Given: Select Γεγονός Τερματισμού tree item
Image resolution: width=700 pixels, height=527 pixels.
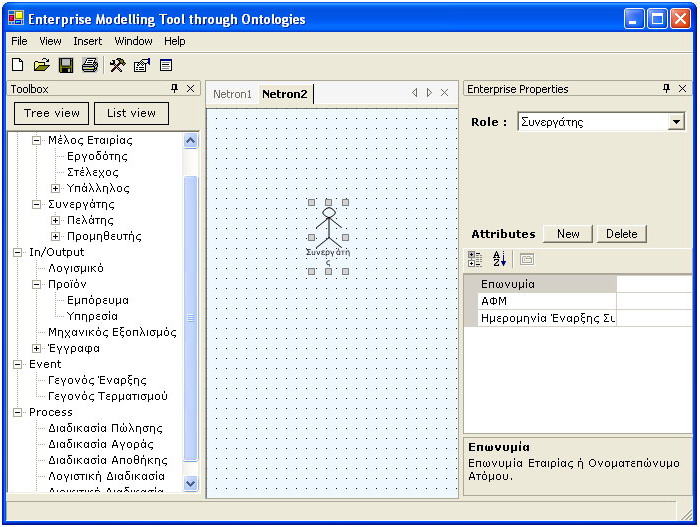Looking at the screenshot, I should [108, 396].
